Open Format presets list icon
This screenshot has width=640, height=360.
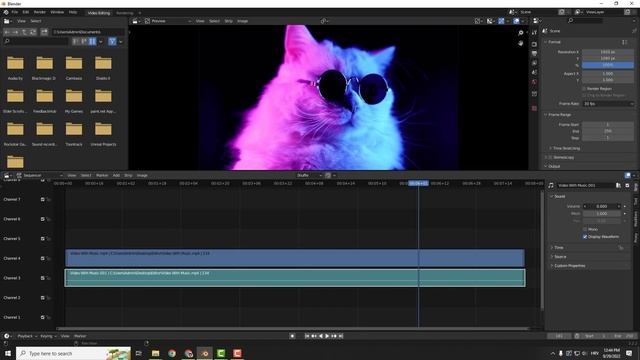click(624, 42)
